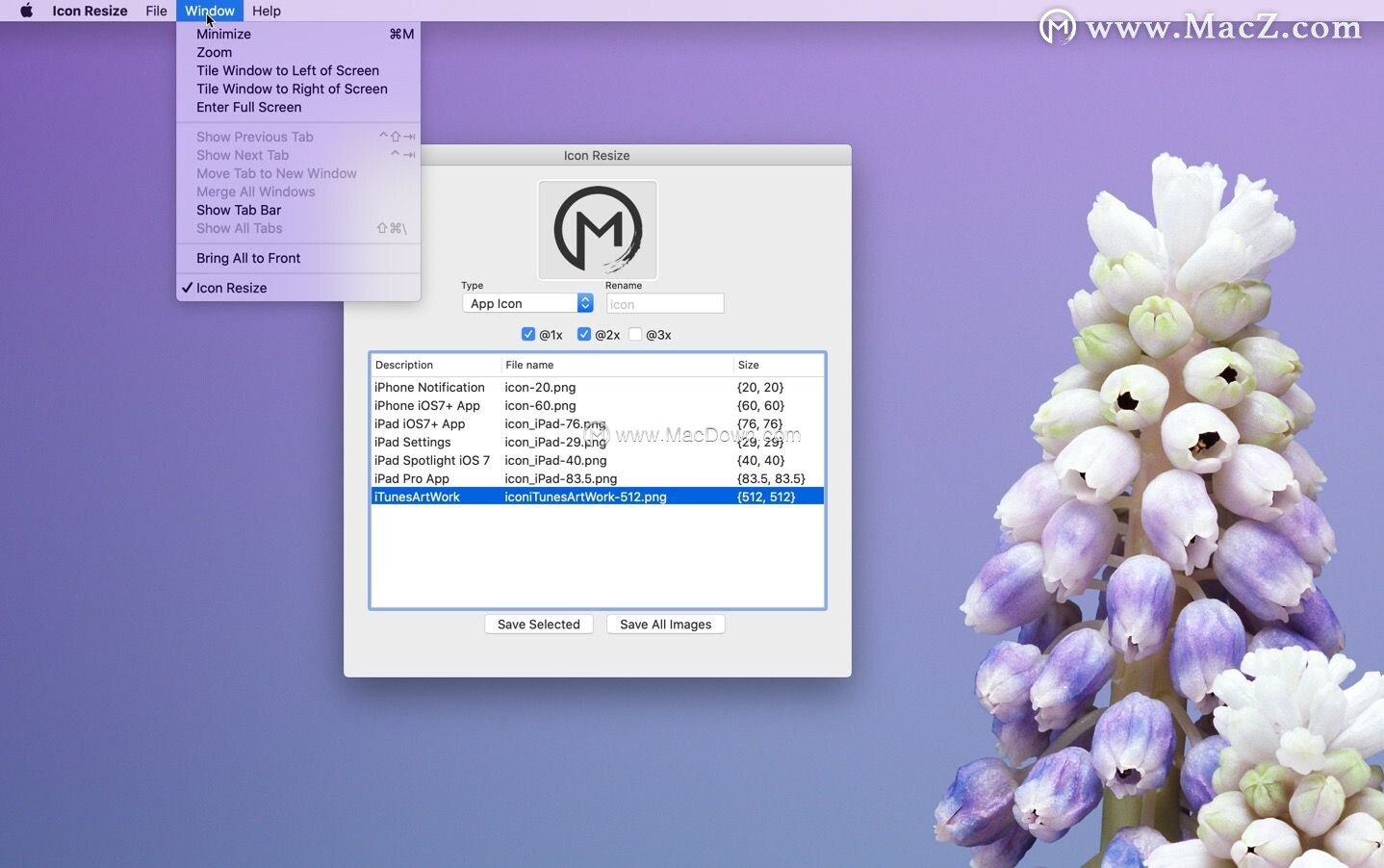This screenshot has height=868, width=1384.
Task: Click the Rename text field
Action: 665,303
